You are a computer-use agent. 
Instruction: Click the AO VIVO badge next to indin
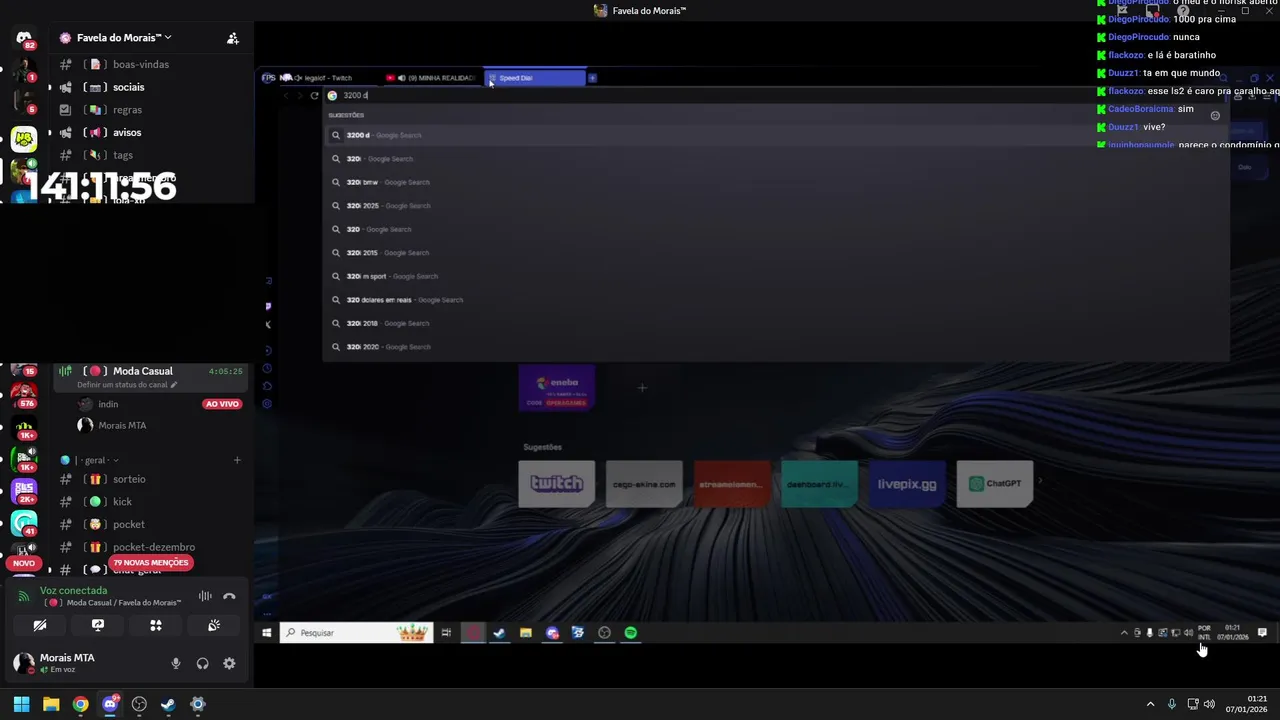click(x=222, y=404)
